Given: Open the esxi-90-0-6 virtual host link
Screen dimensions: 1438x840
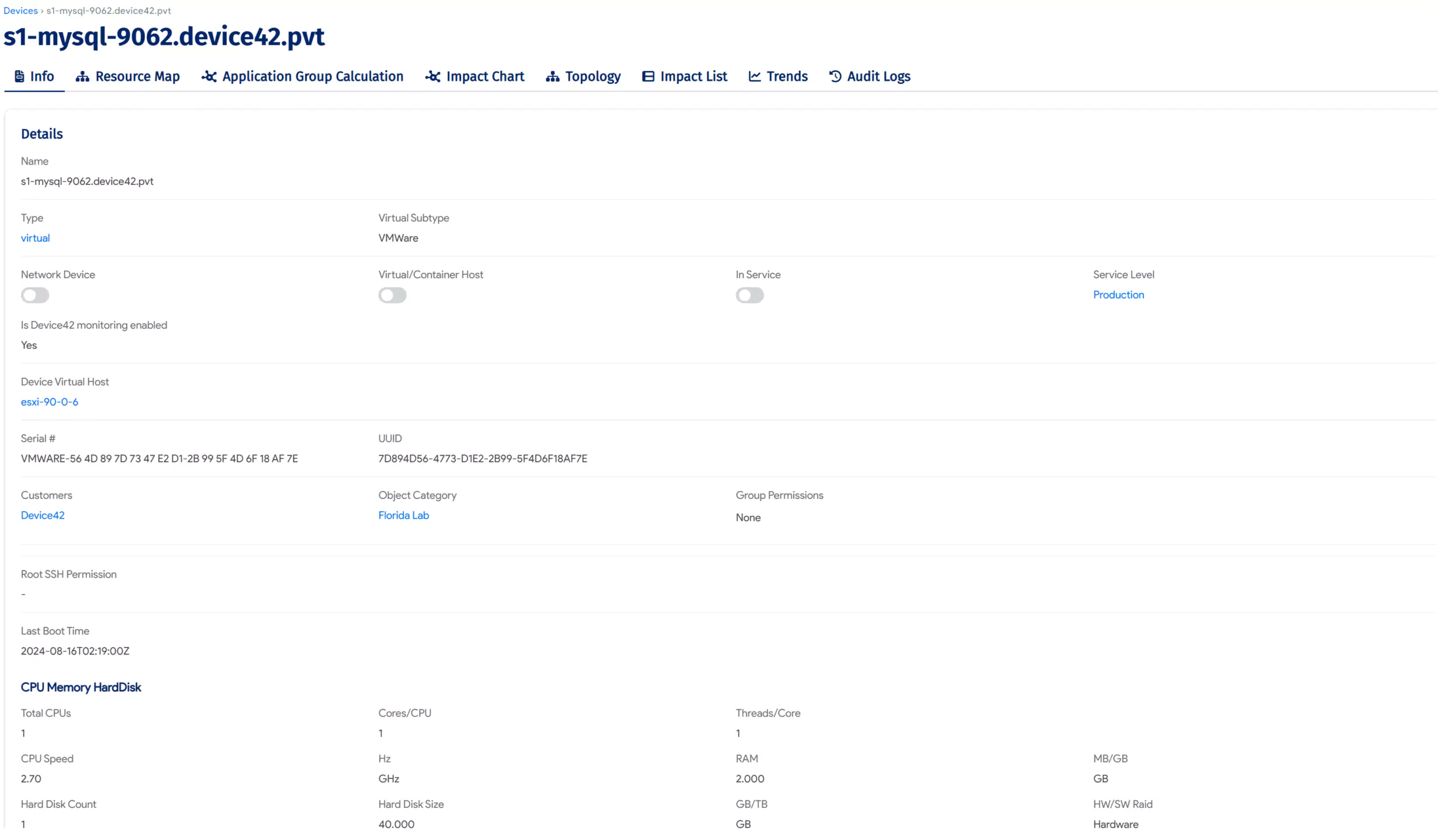Looking at the screenshot, I should (x=50, y=402).
